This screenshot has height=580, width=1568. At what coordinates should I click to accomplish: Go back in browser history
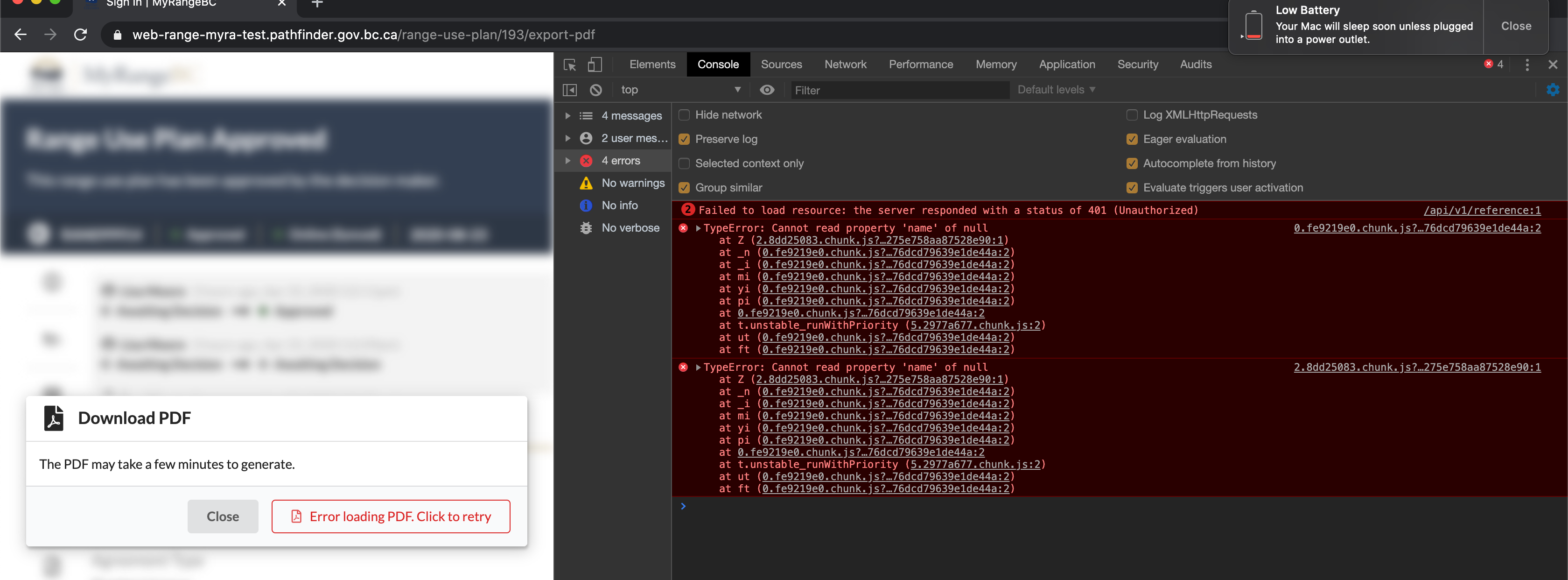[21, 35]
